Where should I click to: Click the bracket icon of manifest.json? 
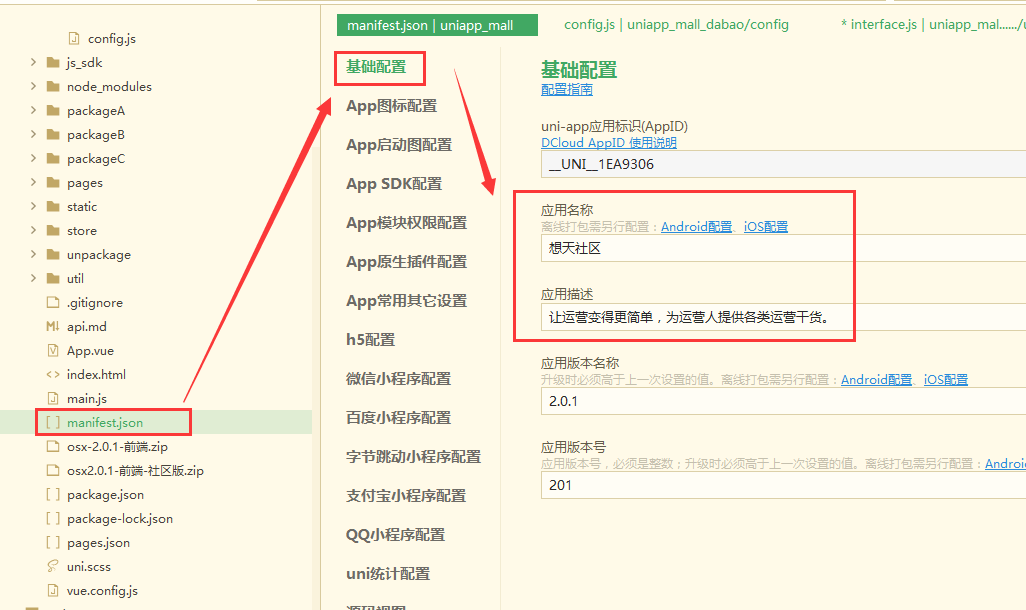[x=53, y=422]
